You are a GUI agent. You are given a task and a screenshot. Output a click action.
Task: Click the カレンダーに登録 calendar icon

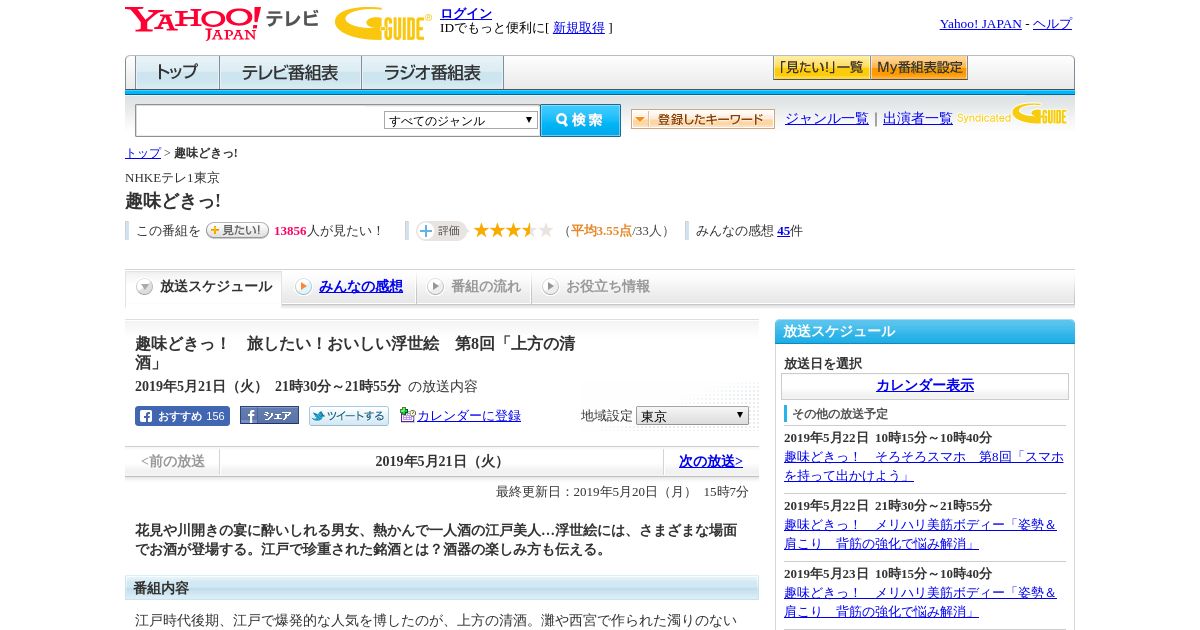[407, 415]
